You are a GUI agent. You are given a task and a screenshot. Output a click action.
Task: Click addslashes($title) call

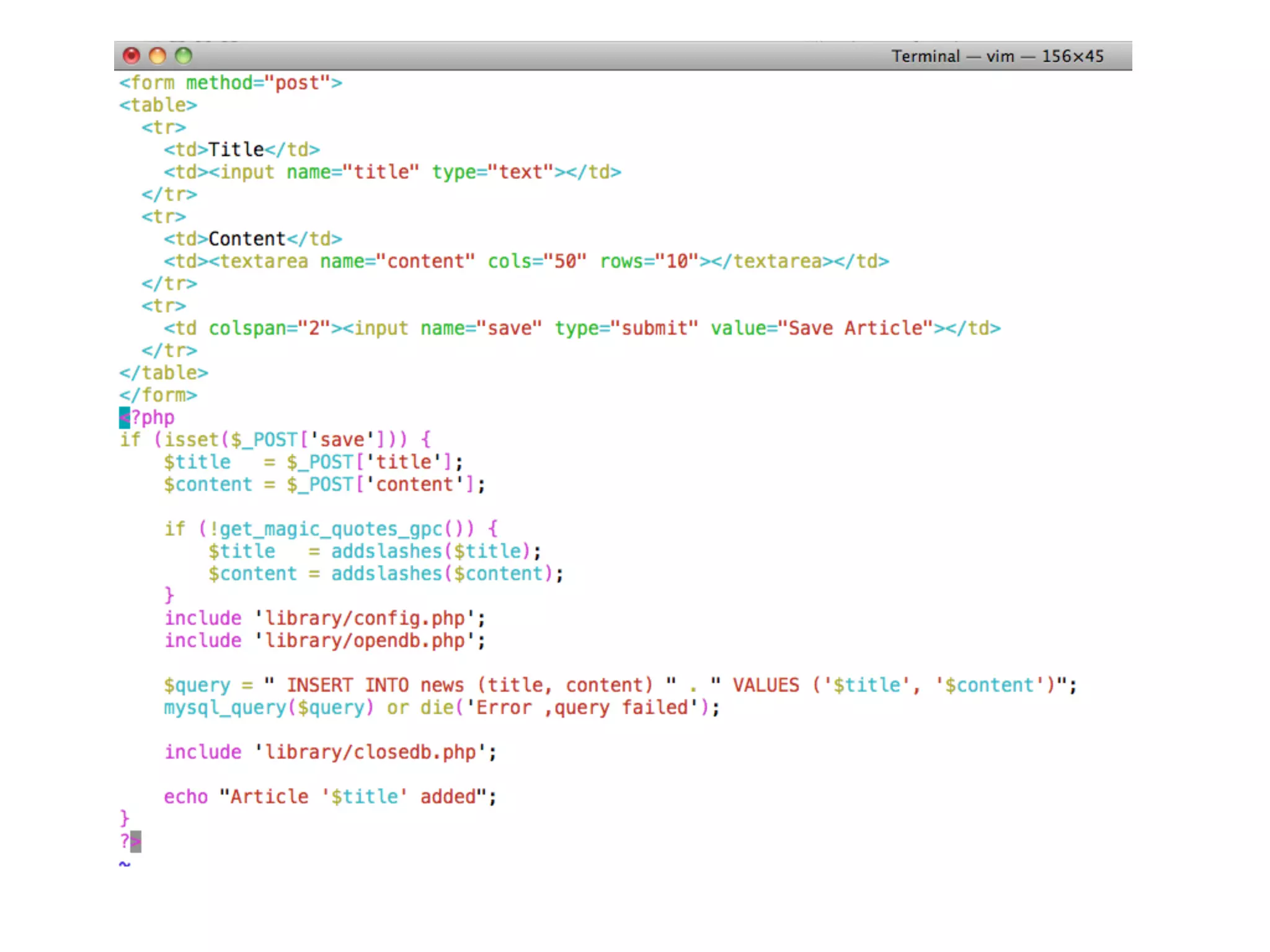tap(430, 552)
